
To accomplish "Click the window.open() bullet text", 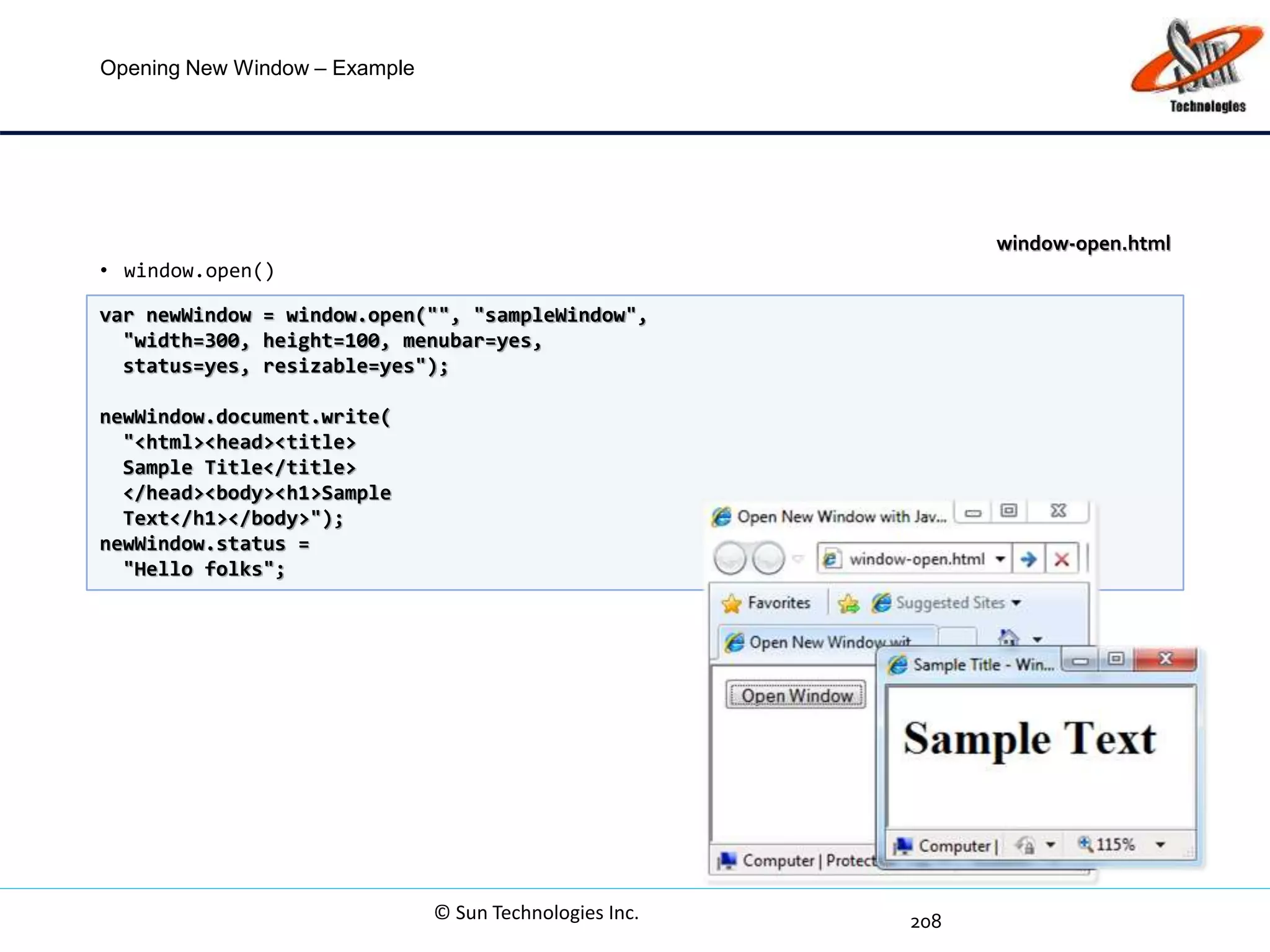I will [198, 271].
